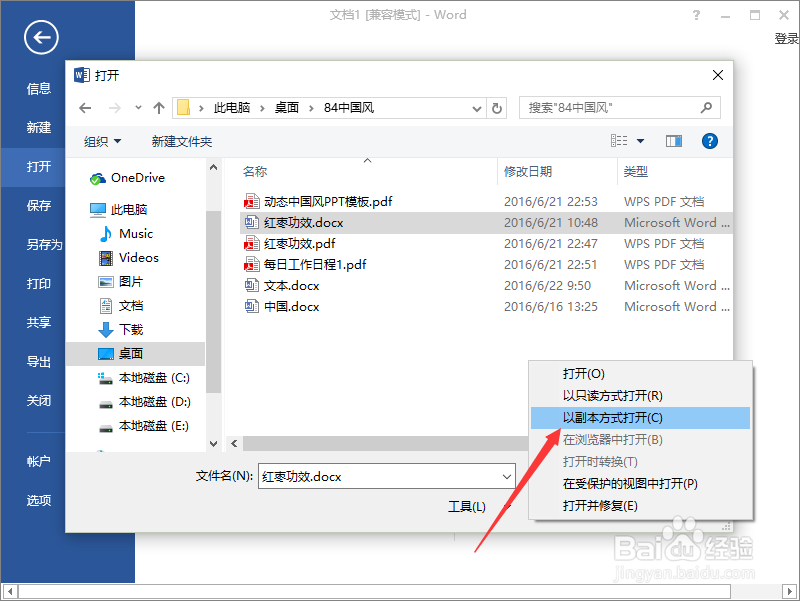The height and width of the screenshot is (601, 800).
Task: Open the 图片 folder
Action: tap(120, 282)
